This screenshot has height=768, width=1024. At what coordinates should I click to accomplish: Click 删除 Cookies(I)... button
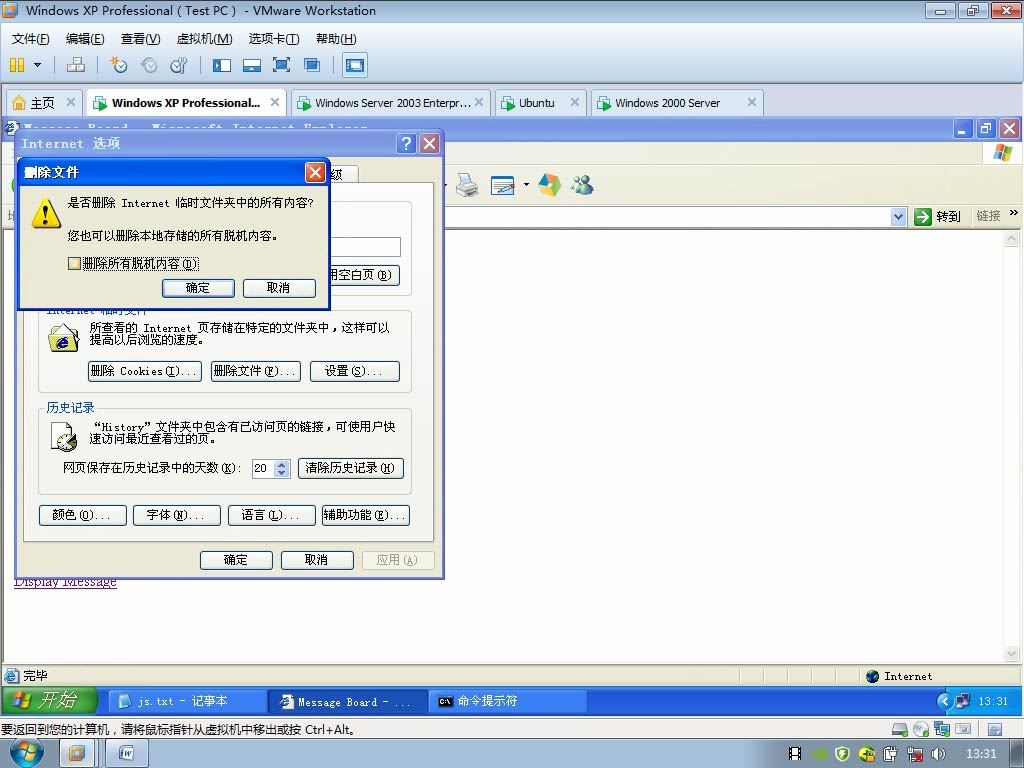point(144,371)
